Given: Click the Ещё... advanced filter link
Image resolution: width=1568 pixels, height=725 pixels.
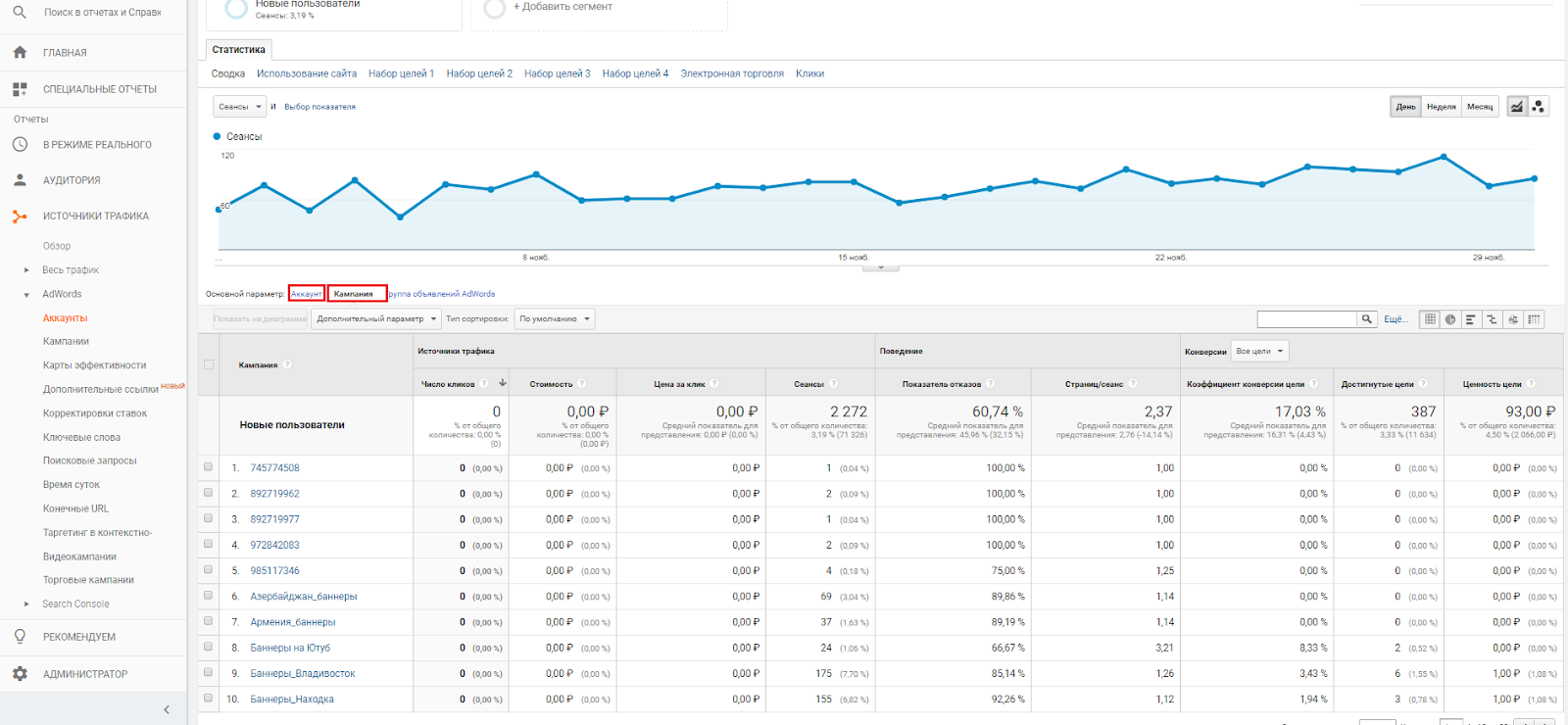Looking at the screenshot, I should [1396, 319].
